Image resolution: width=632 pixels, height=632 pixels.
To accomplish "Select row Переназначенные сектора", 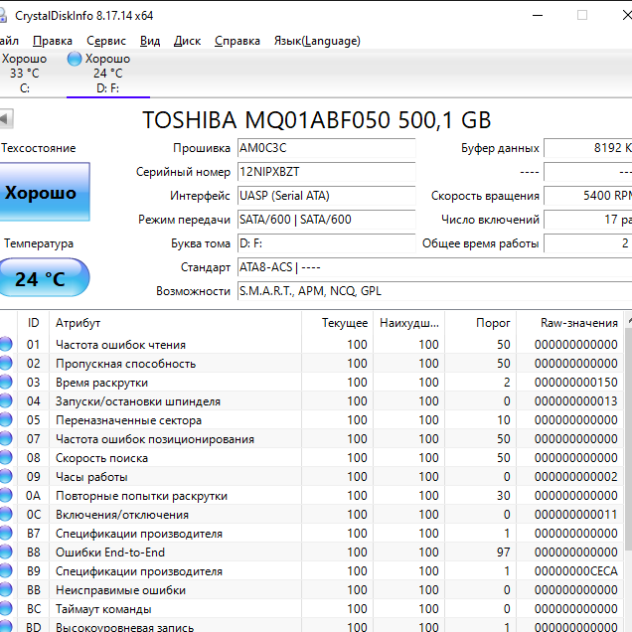I will click(x=312, y=420).
